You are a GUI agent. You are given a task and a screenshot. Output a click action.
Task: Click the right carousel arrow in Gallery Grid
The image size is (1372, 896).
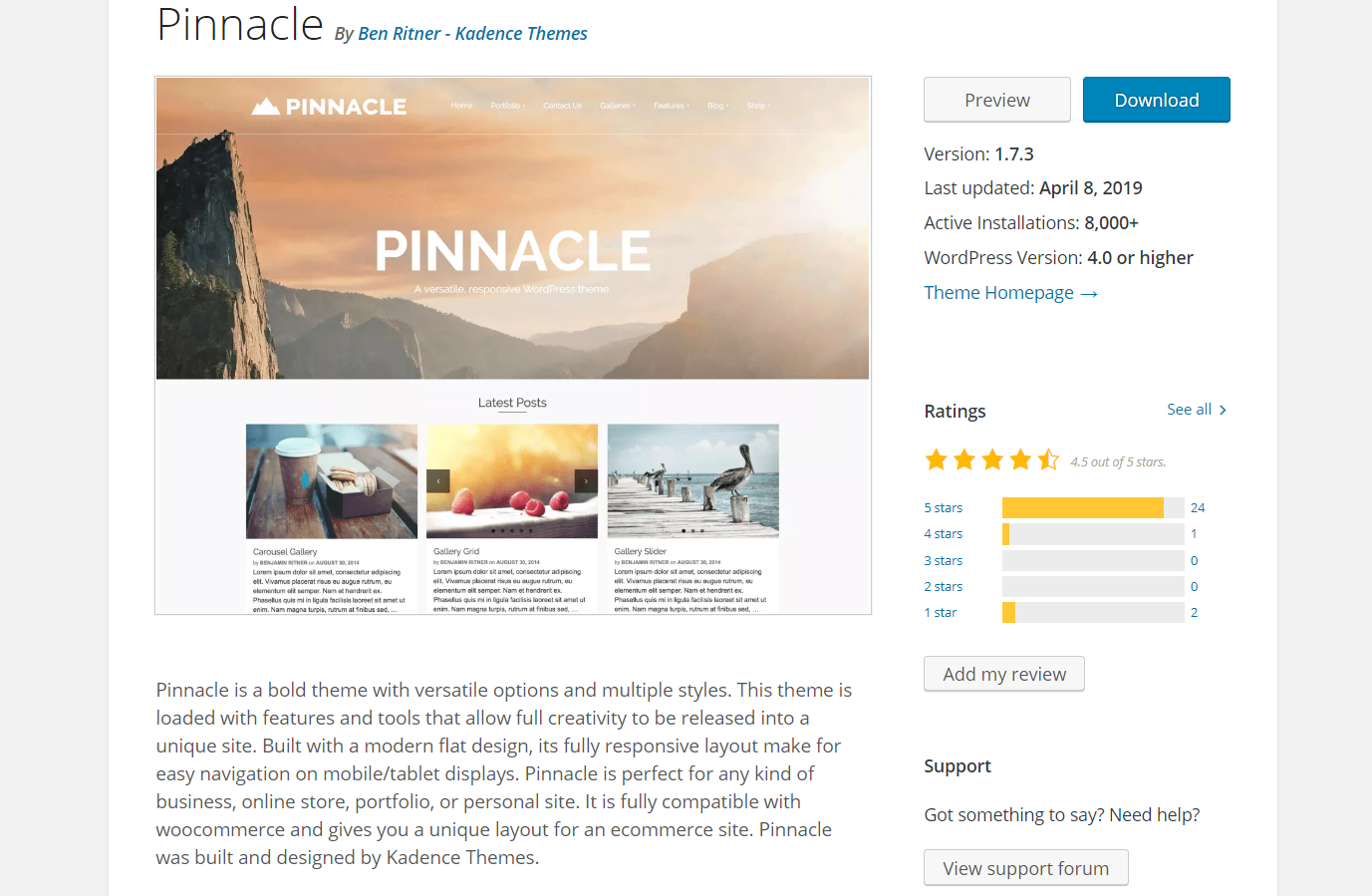(585, 480)
